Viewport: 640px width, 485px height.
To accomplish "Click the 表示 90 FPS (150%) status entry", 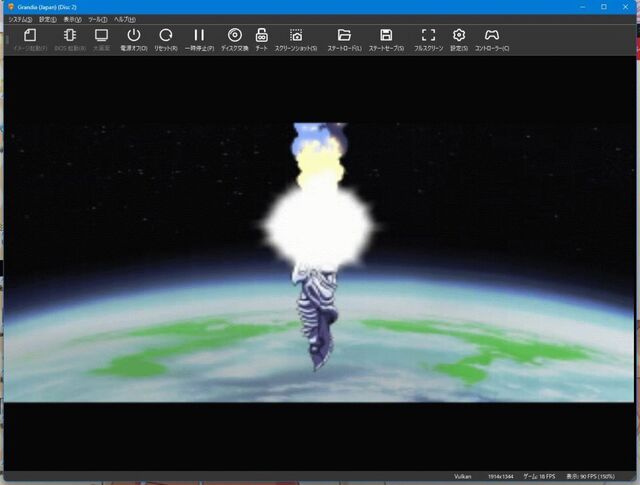I will [590, 476].
